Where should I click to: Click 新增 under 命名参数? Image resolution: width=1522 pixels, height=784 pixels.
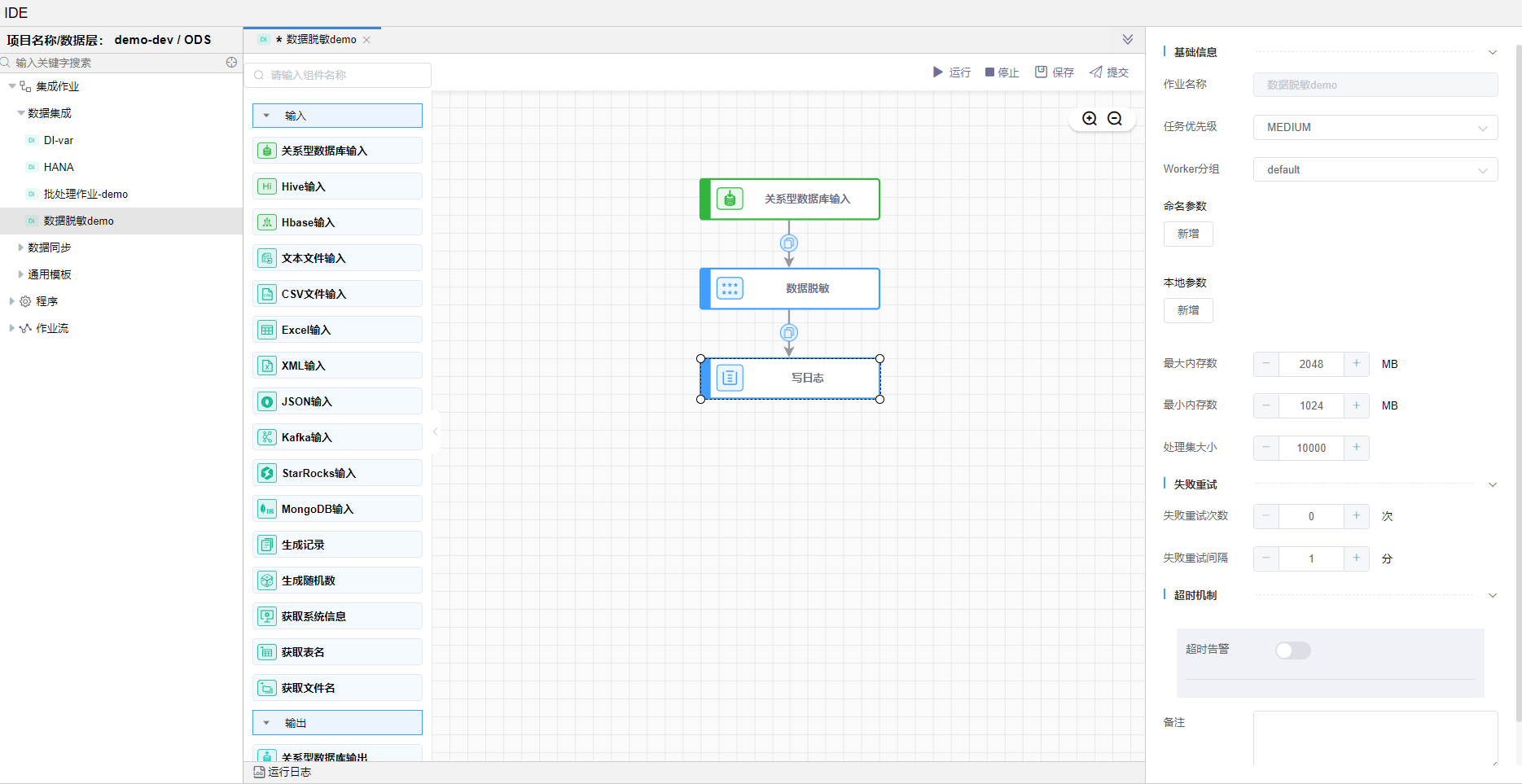click(x=1188, y=234)
